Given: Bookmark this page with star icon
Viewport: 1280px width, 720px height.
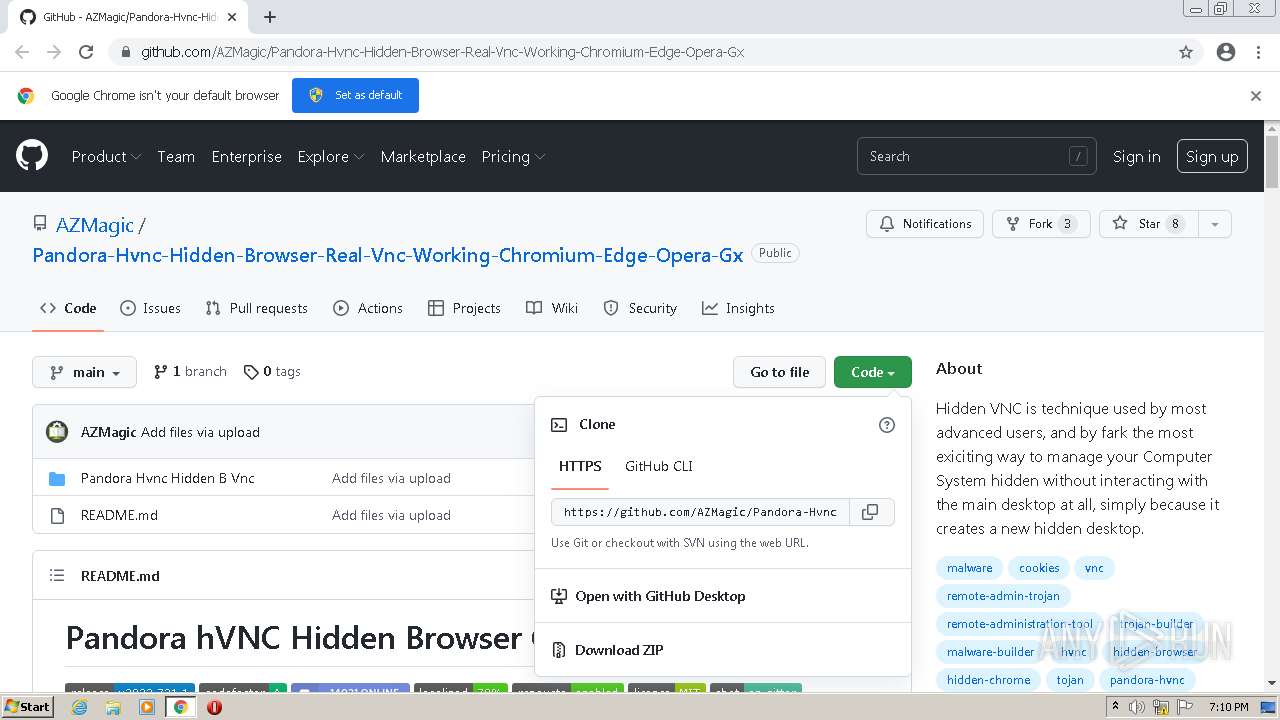Looking at the screenshot, I should [x=1186, y=52].
